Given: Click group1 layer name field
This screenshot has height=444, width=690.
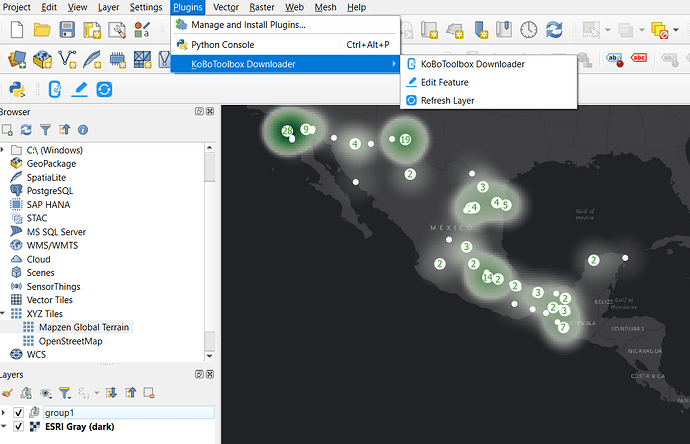Looking at the screenshot, I should [128, 412].
